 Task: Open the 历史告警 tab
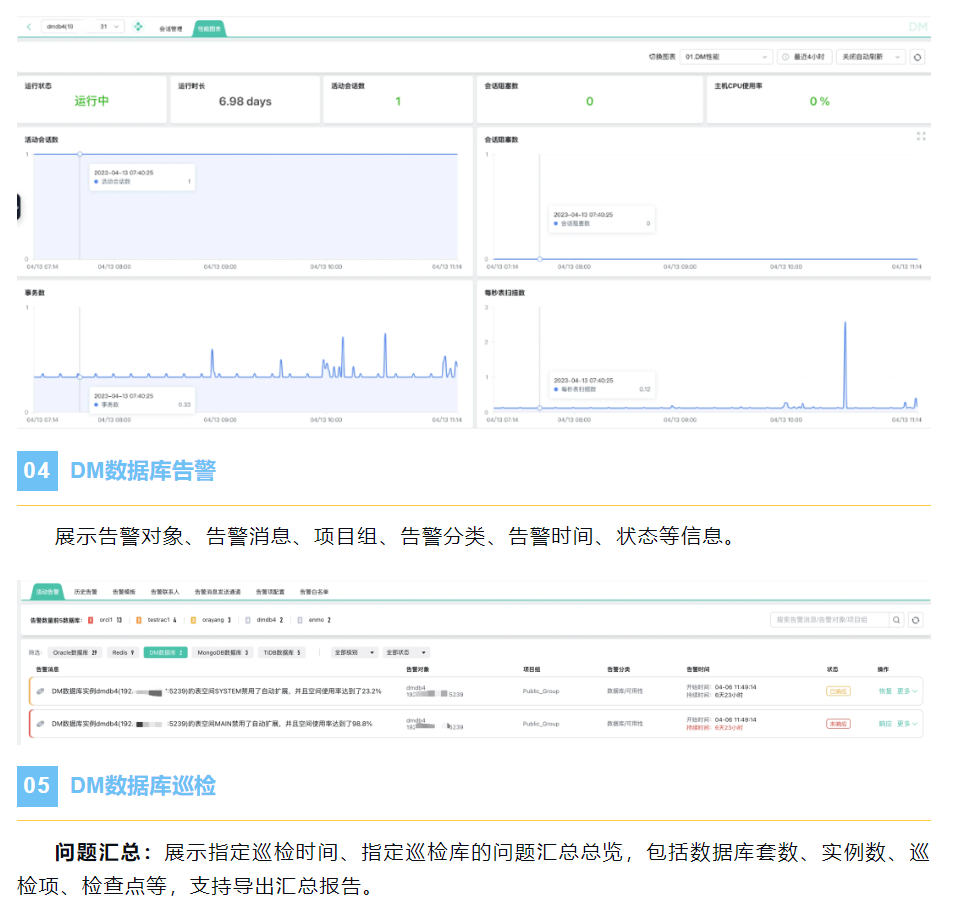[x=86, y=592]
